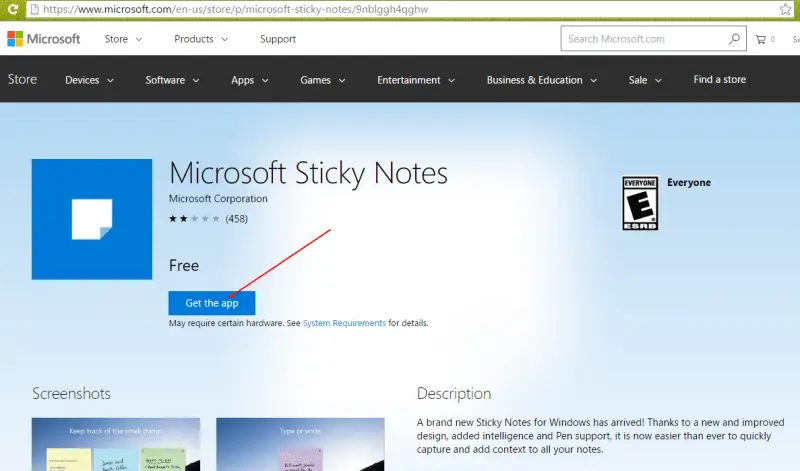Click the browser reload icon
This screenshot has width=800, height=471.
(x=12, y=9)
